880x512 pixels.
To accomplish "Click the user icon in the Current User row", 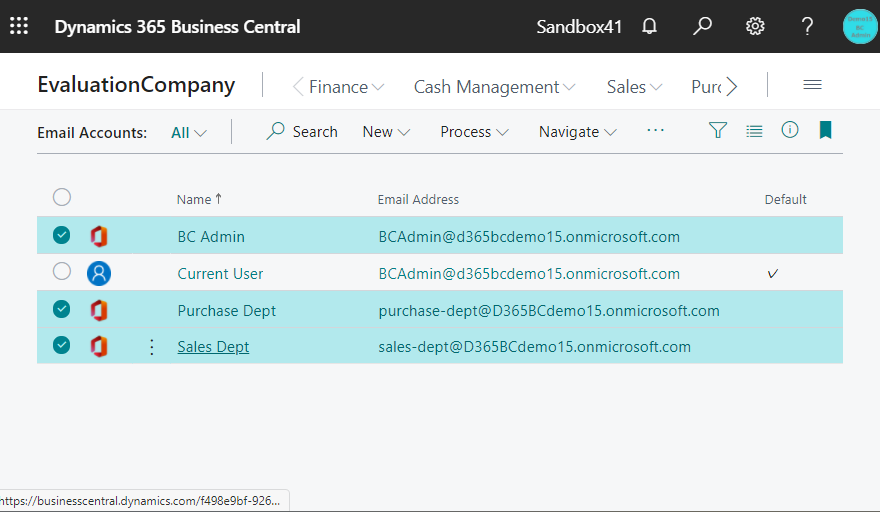I will tap(99, 273).
